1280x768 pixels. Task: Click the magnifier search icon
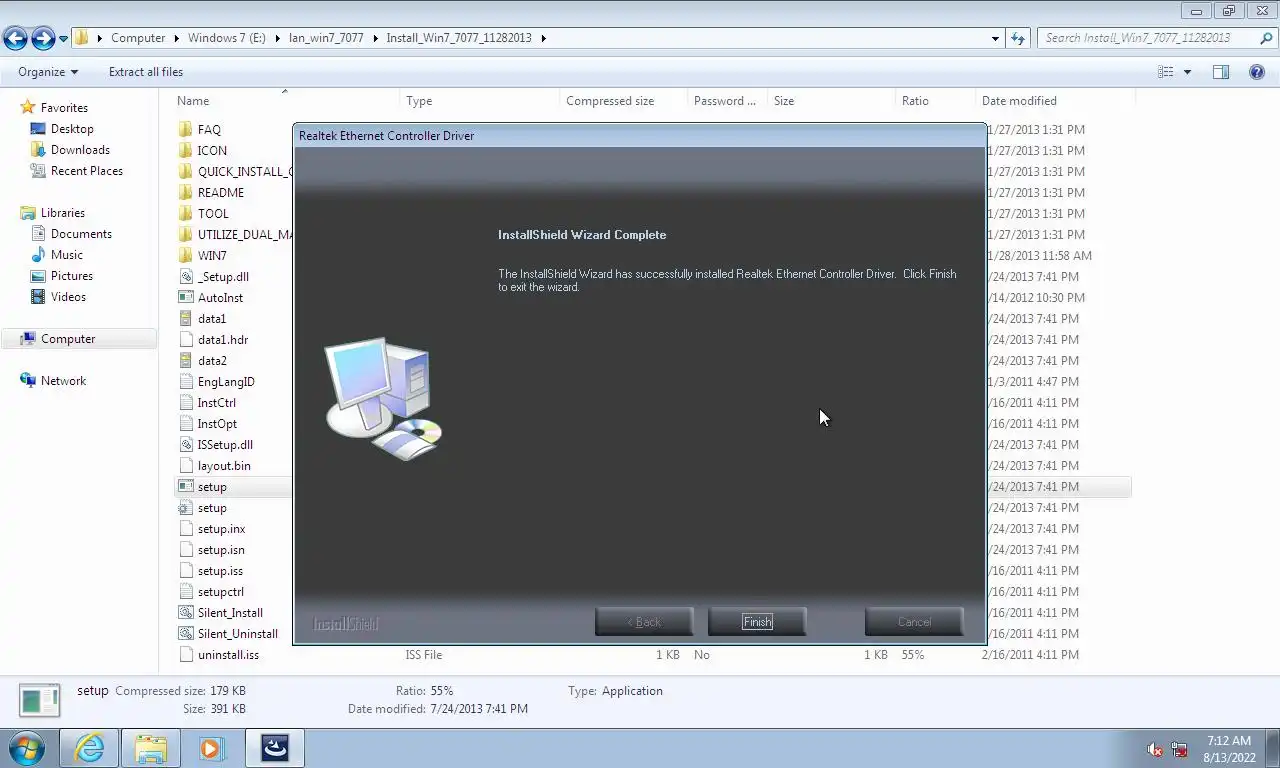(x=1266, y=38)
